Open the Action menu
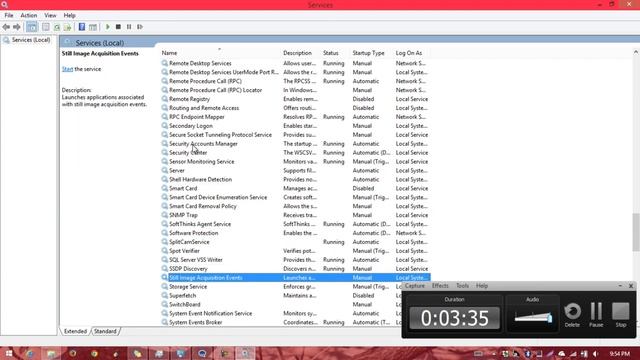The height and width of the screenshot is (360, 640). click(29, 15)
